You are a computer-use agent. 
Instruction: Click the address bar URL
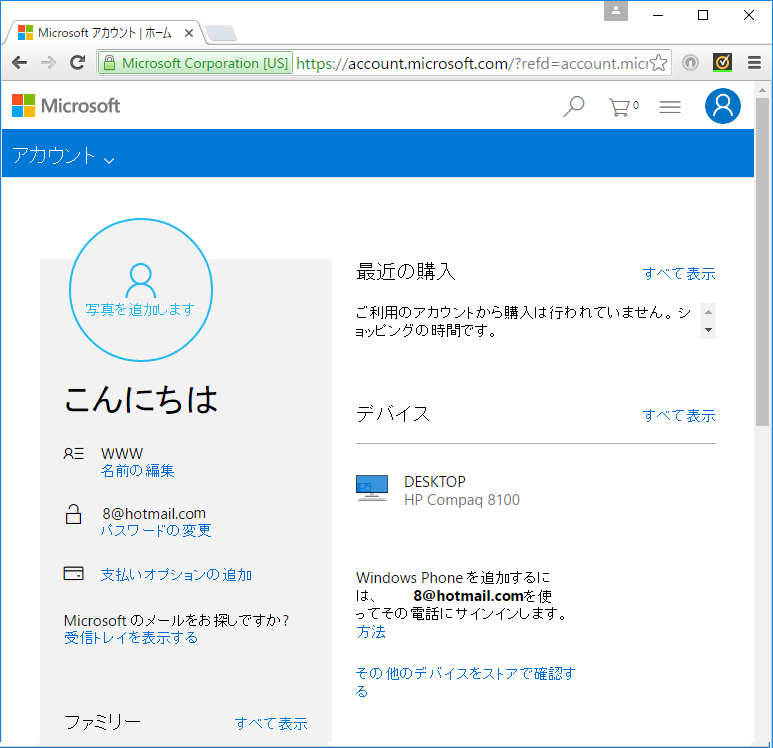coord(472,63)
